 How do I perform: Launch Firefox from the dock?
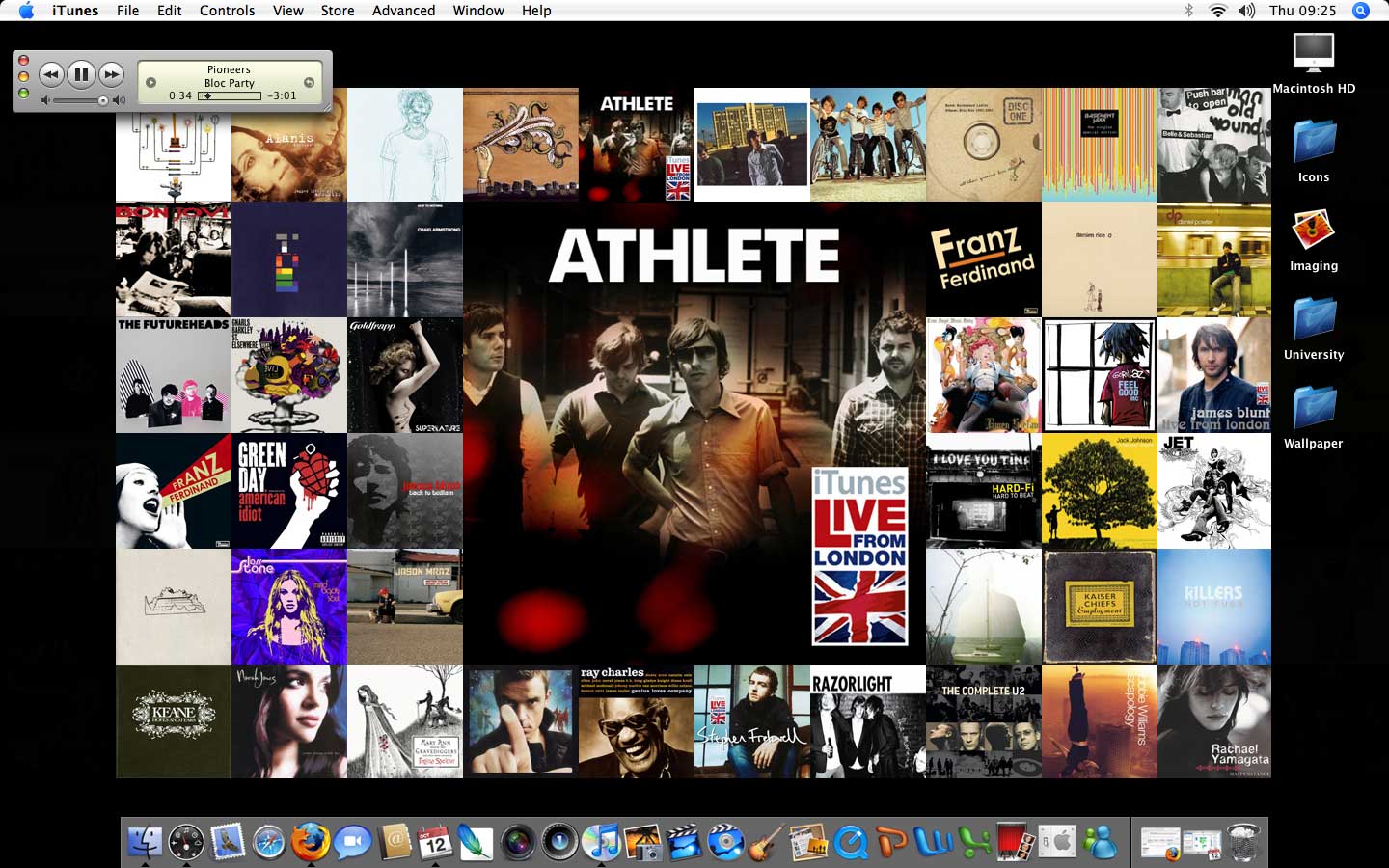tap(311, 842)
